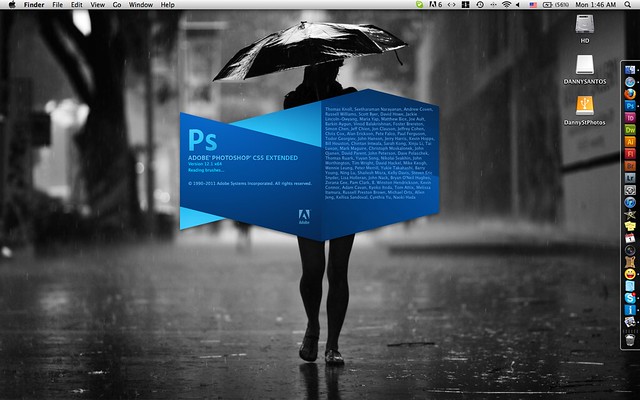
Task: Open Preview icon in the dock
Action: pos(630,322)
